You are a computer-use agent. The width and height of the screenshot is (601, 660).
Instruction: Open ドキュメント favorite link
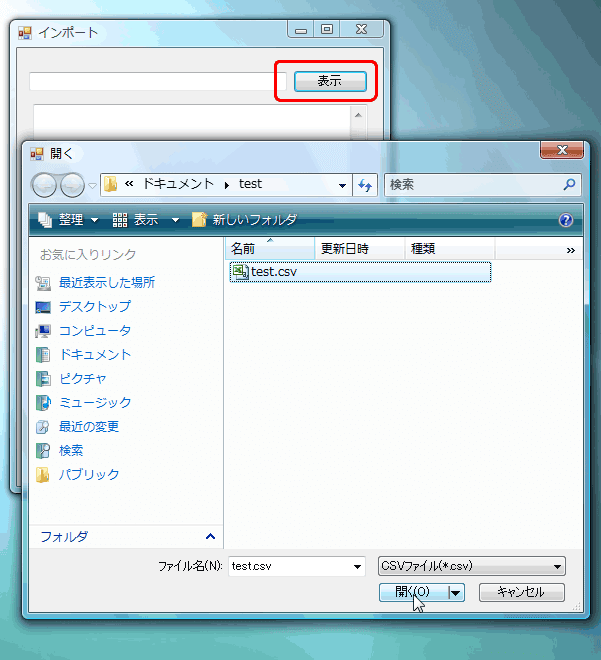(94, 355)
